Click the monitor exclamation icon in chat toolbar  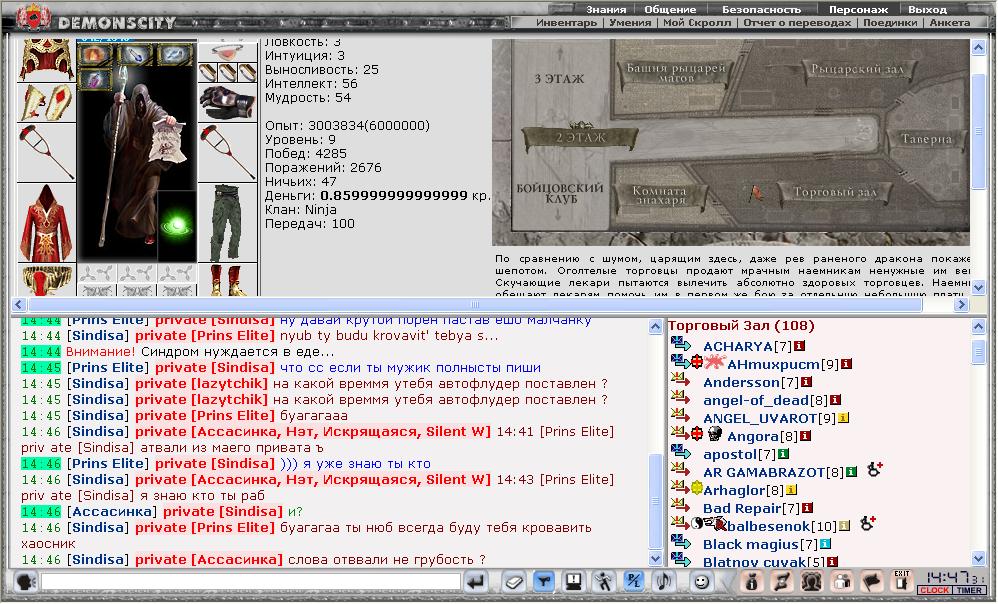573,582
